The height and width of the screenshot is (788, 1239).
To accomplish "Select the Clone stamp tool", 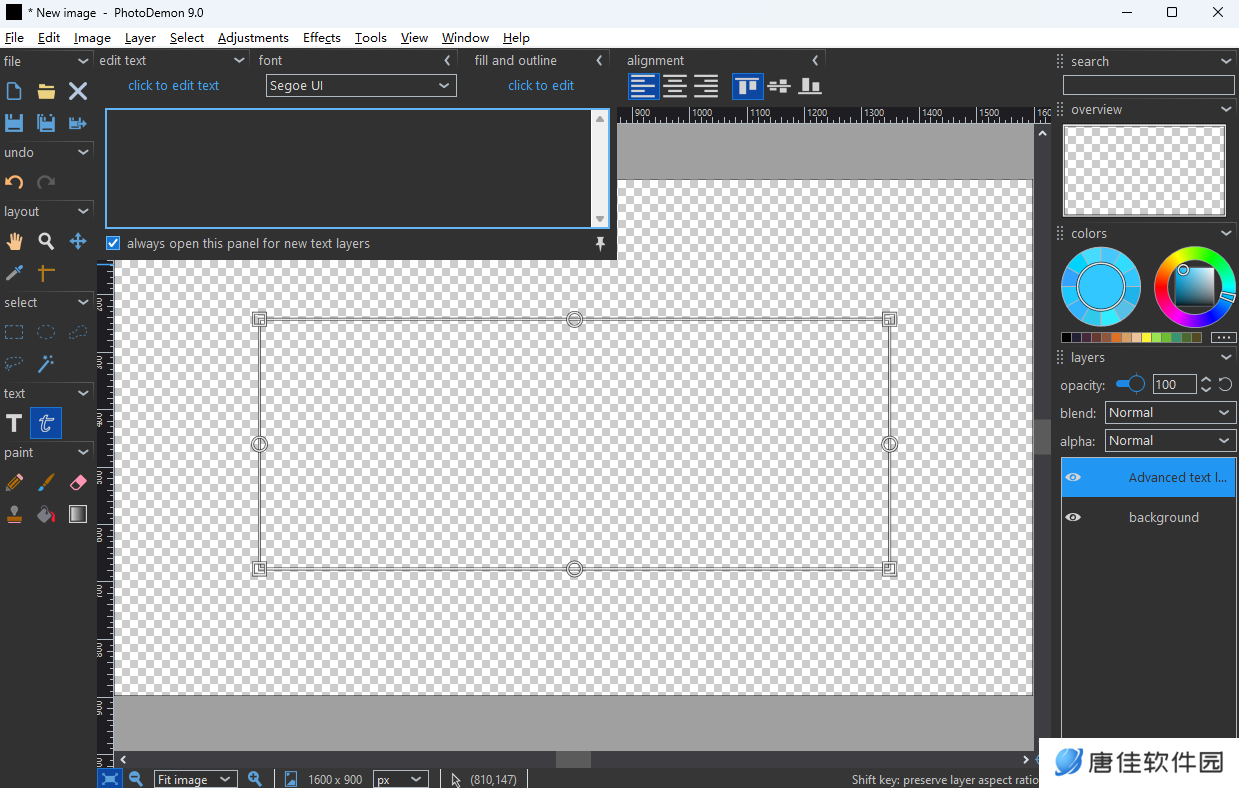I will click(x=14, y=514).
